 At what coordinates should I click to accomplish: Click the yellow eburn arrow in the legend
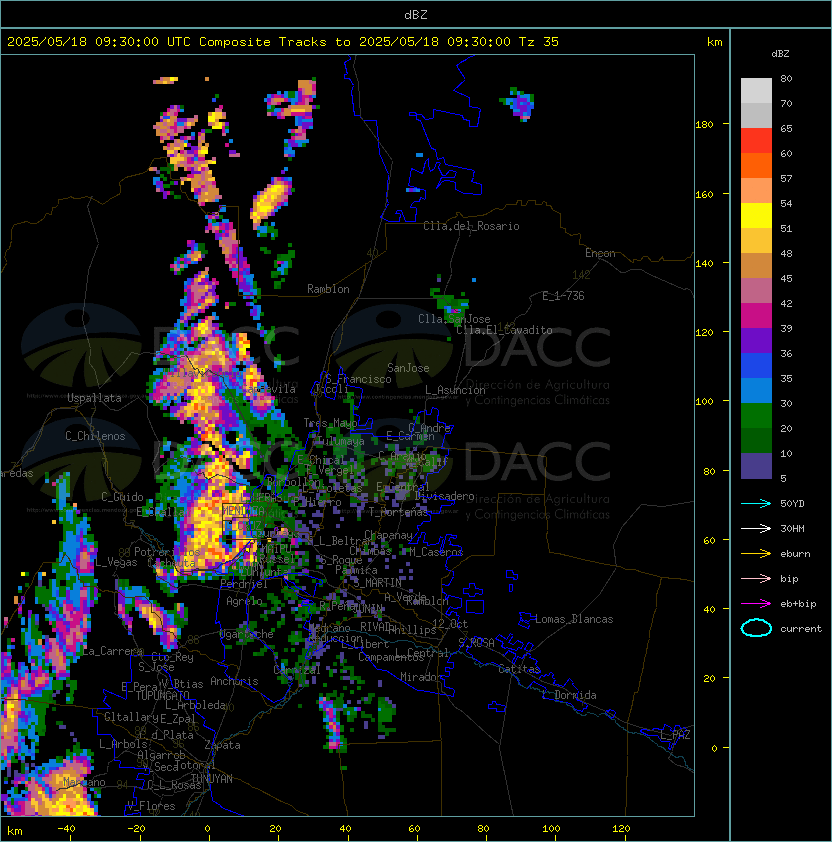(756, 554)
